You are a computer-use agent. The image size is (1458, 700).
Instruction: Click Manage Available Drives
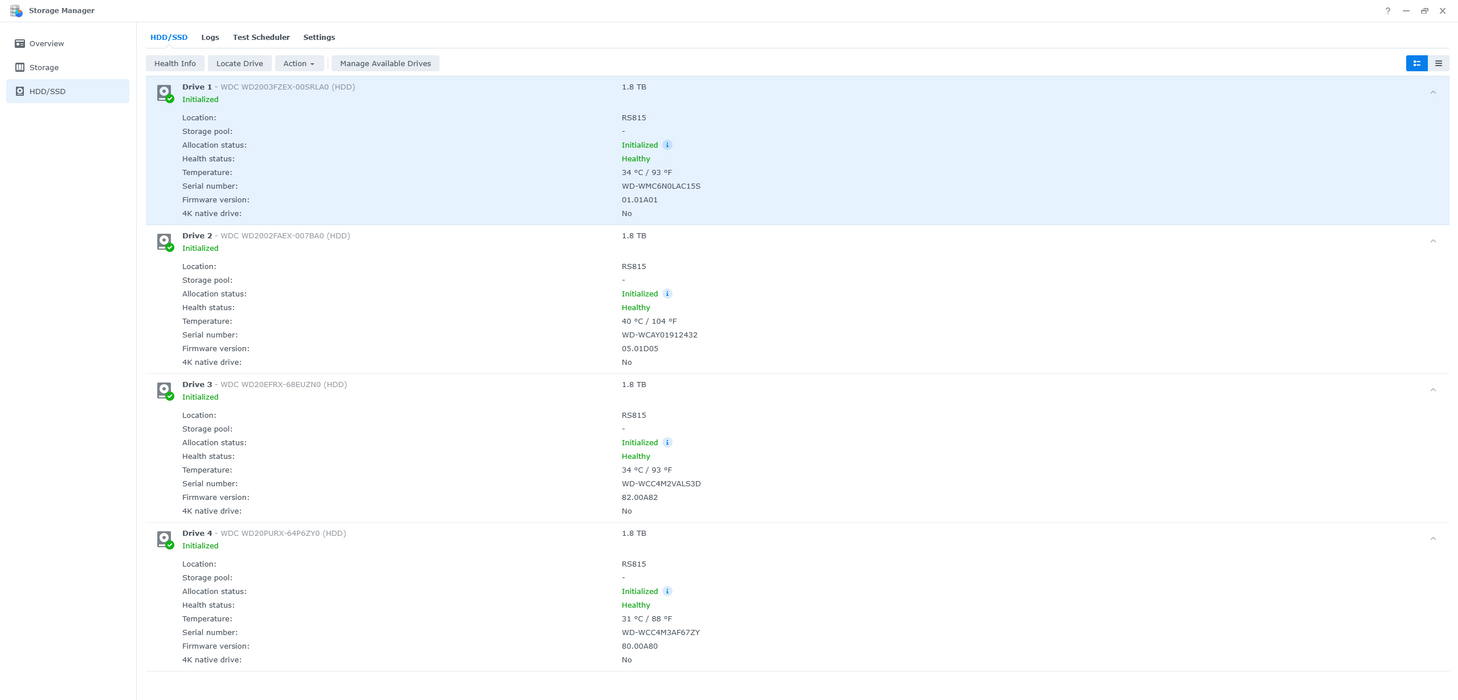pyautogui.click(x=385, y=63)
